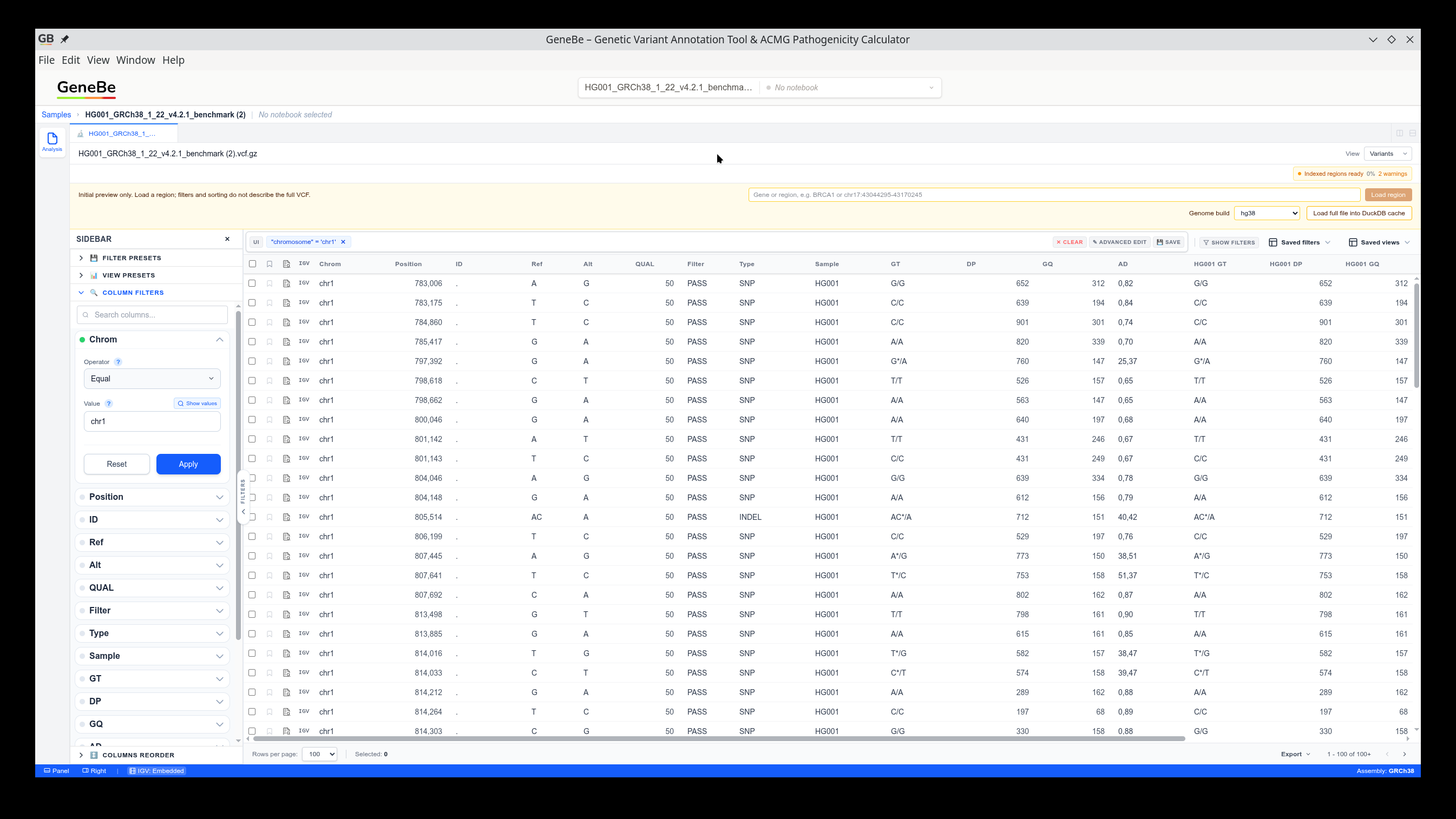This screenshot has height=819, width=1456.
Task: Open the File menu
Action: click(x=47, y=60)
